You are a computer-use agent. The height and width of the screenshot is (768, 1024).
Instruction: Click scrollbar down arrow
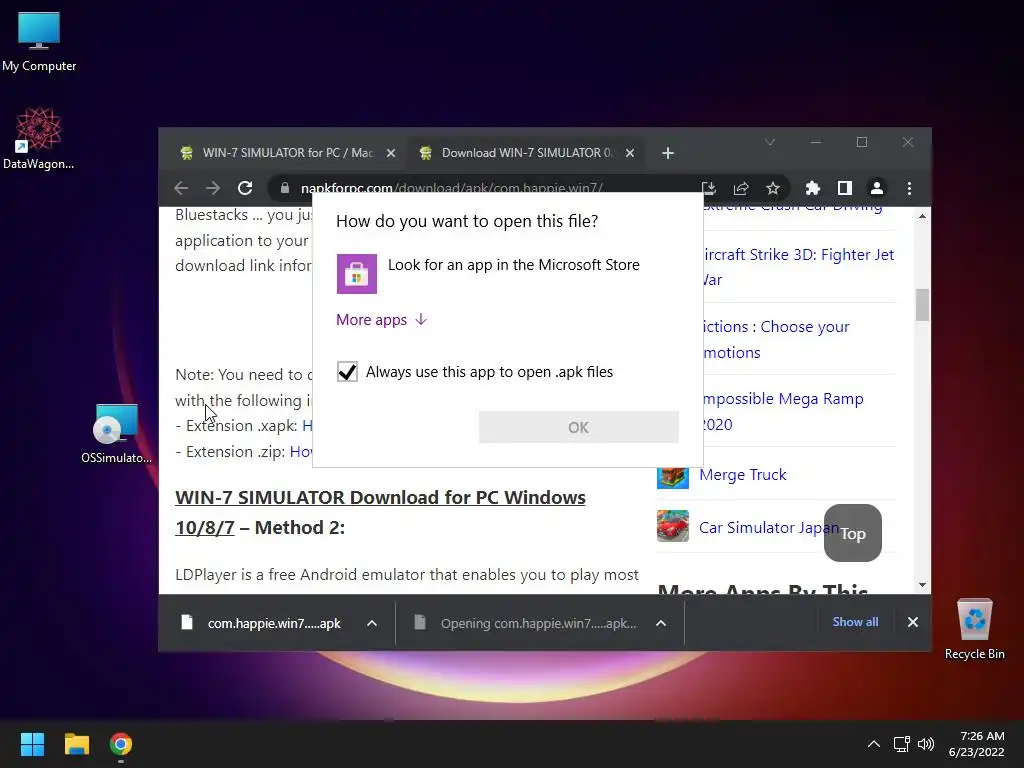922,585
